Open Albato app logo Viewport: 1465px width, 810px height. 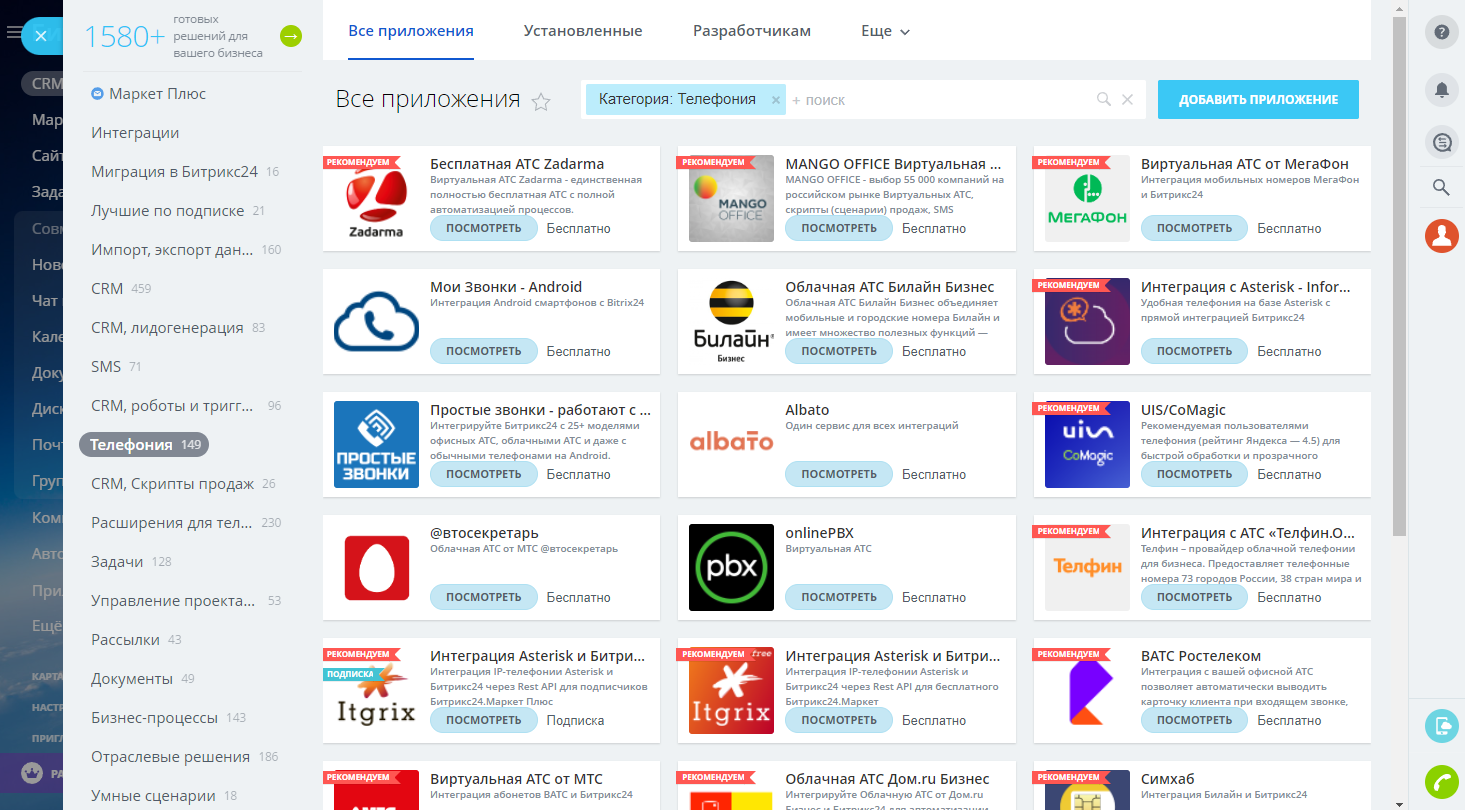click(732, 445)
